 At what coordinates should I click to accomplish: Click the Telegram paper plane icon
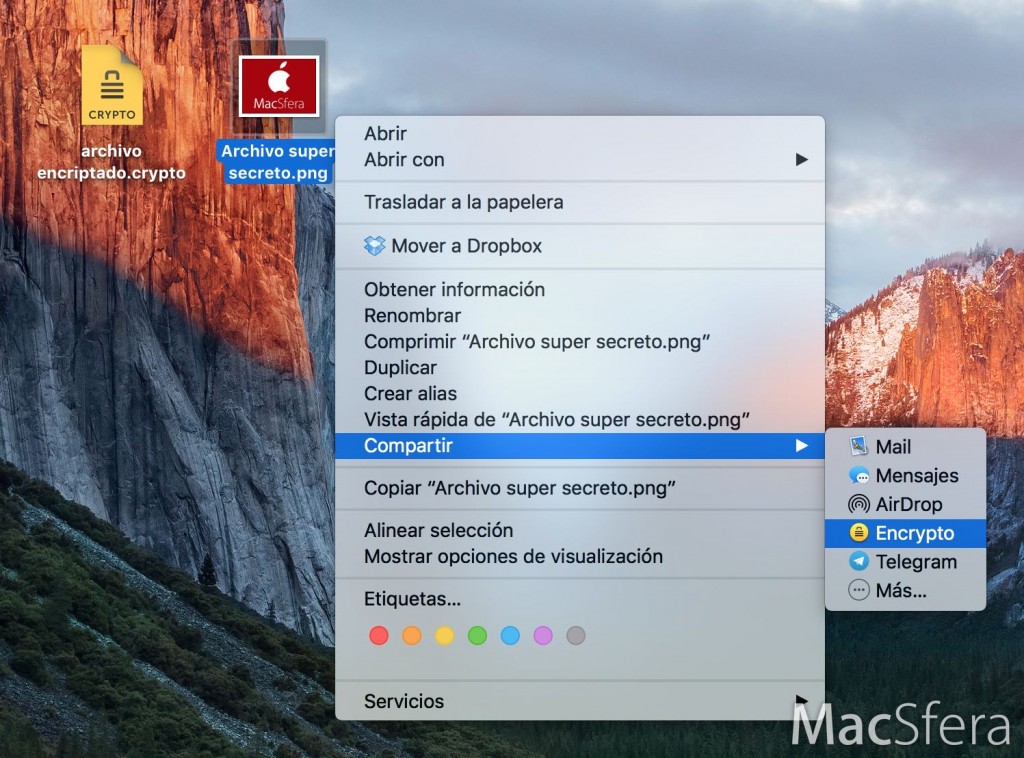tap(858, 562)
